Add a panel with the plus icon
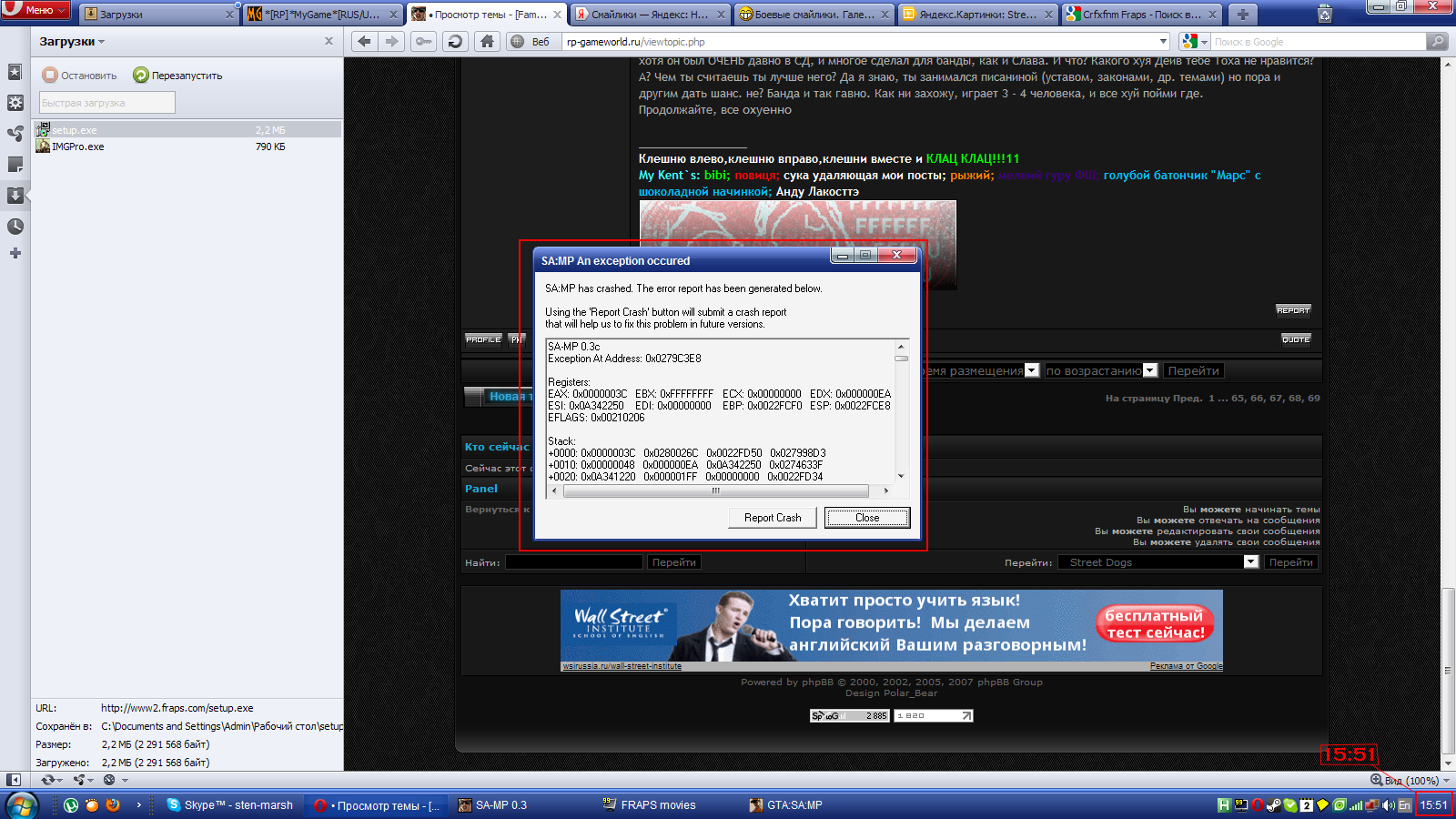The height and width of the screenshot is (819, 1456). point(15,253)
